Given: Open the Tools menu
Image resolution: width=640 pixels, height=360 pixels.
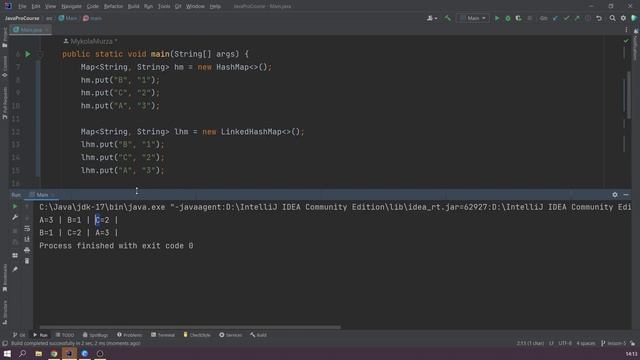Looking at the screenshot, I should [x=164, y=7].
